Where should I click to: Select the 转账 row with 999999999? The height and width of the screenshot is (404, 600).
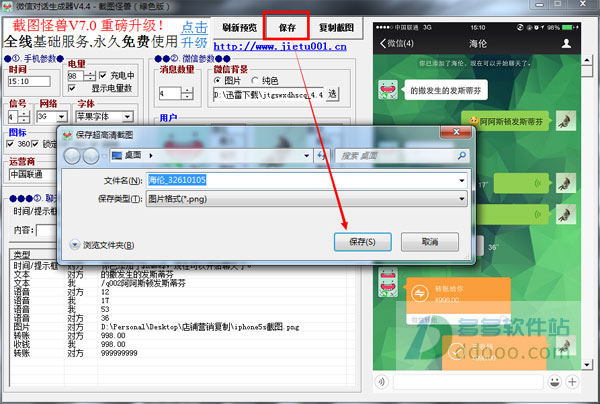coord(178,353)
